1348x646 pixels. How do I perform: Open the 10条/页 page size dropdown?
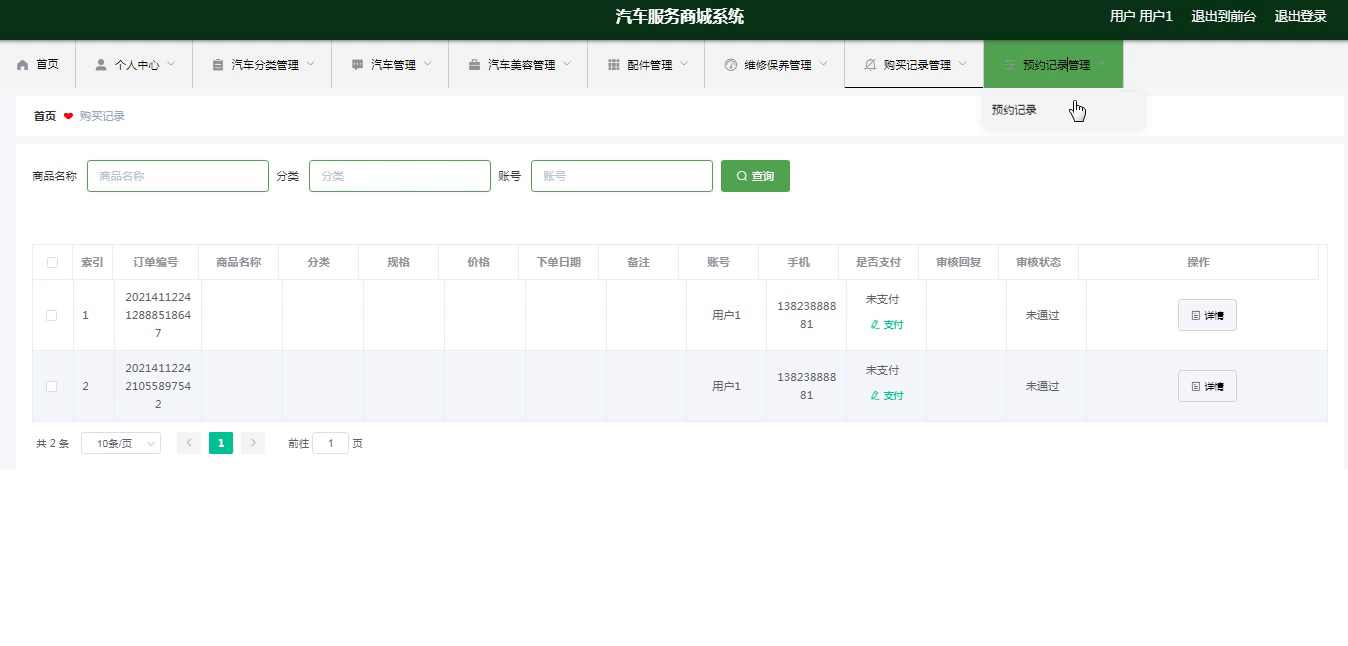pyautogui.click(x=121, y=444)
